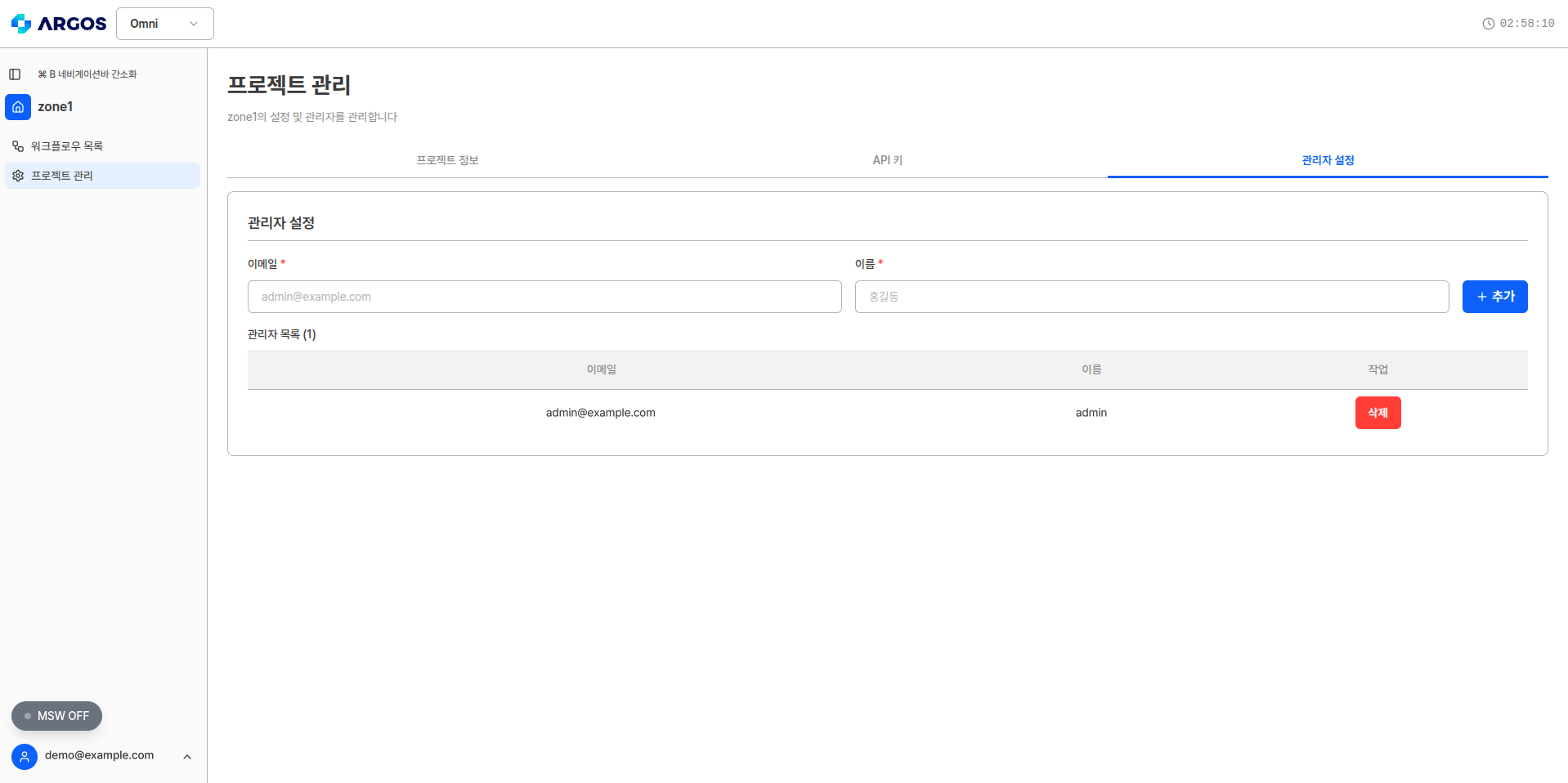This screenshot has width=1568, height=783.
Task: Delete admin@example.com with 삭제 button
Action: coord(1378,413)
